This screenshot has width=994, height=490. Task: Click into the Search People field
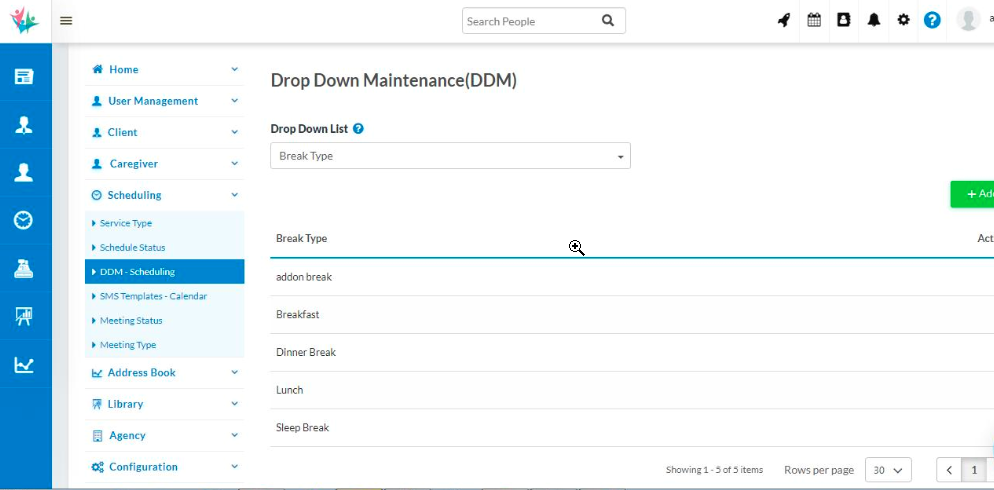[x=531, y=21]
